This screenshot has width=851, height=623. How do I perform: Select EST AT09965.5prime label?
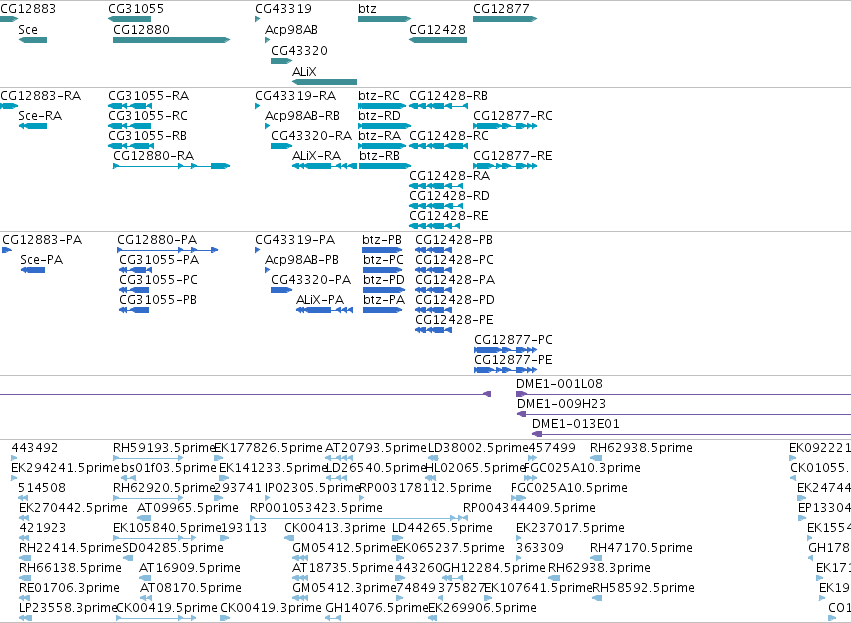pyautogui.click(x=188, y=508)
